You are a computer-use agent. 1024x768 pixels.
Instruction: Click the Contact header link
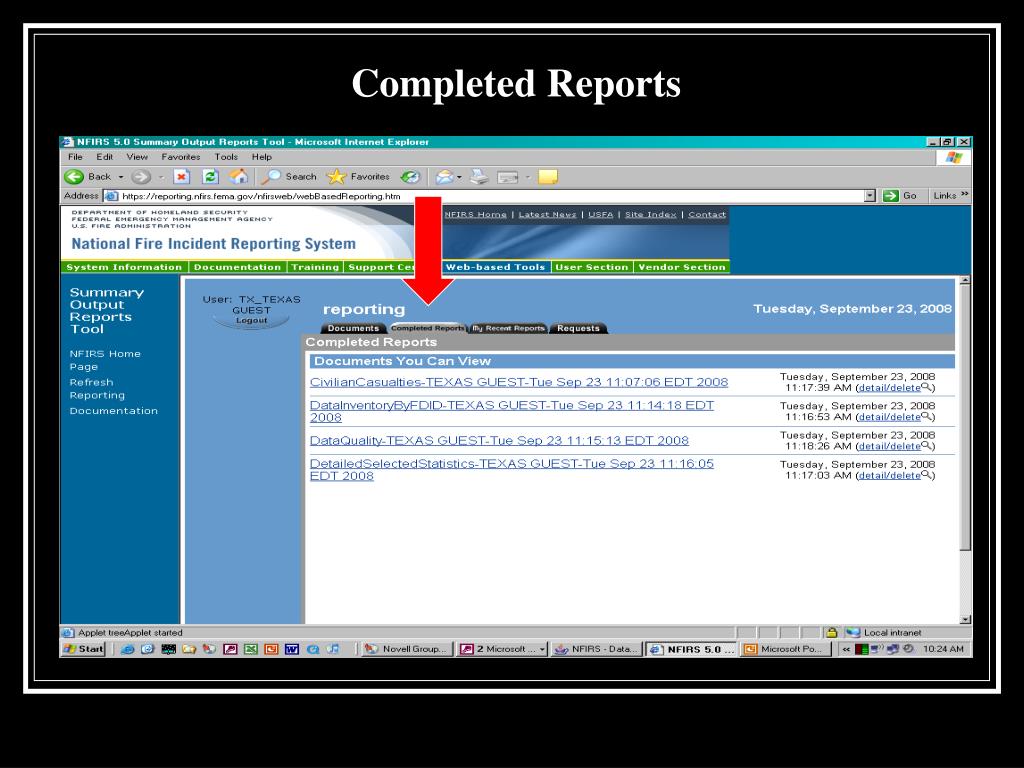coord(707,214)
